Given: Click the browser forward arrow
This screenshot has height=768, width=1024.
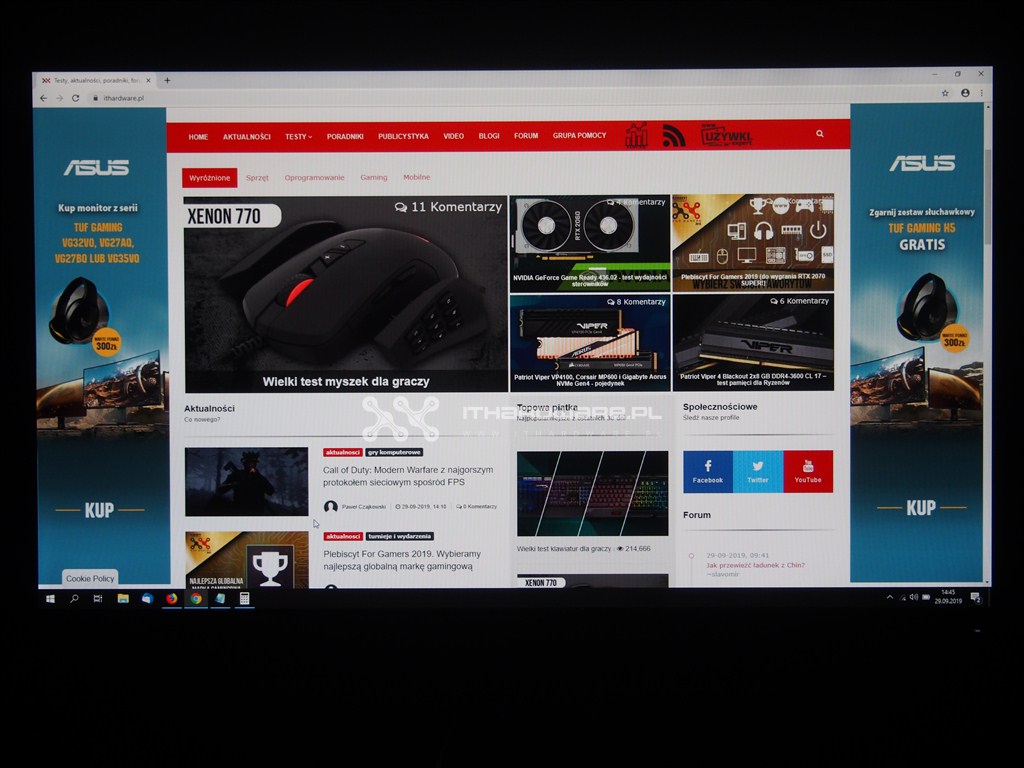Looking at the screenshot, I should pyautogui.click(x=59, y=98).
